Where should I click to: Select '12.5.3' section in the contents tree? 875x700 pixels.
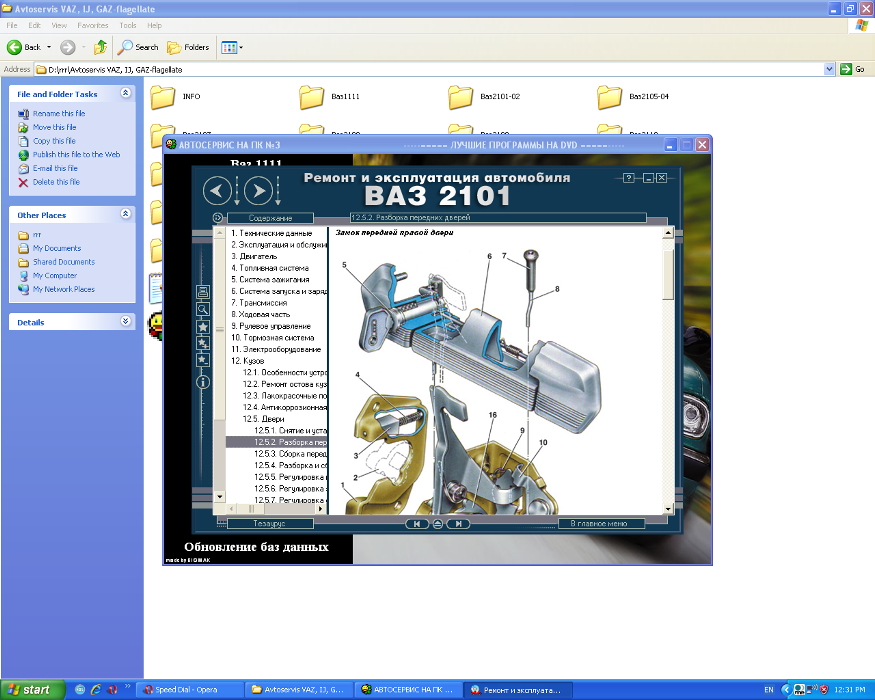tap(290, 454)
